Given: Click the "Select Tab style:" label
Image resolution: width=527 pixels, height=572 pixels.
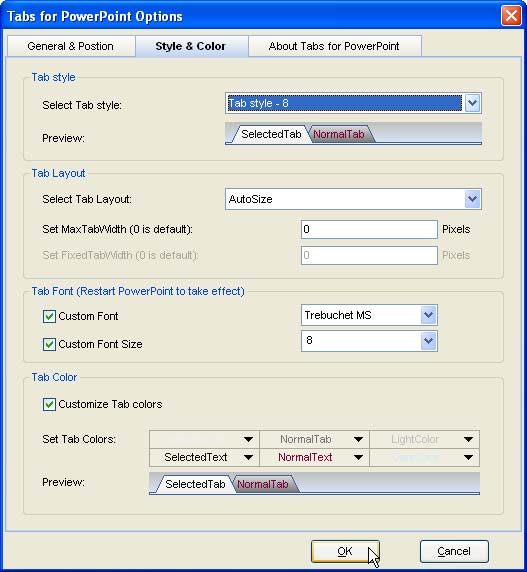Looking at the screenshot, I should coord(82,105).
